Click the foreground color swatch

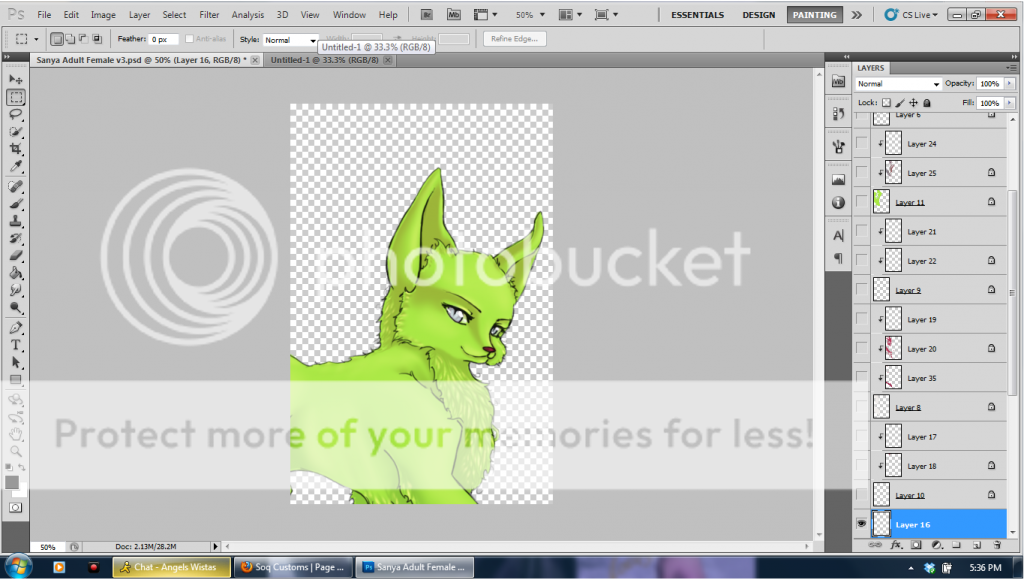click(x=12, y=482)
